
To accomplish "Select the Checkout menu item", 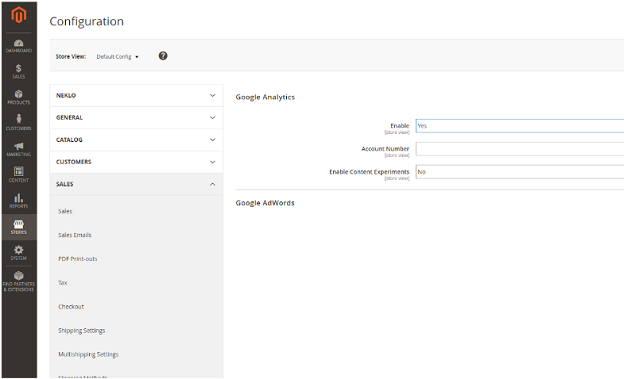I will 71,307.
